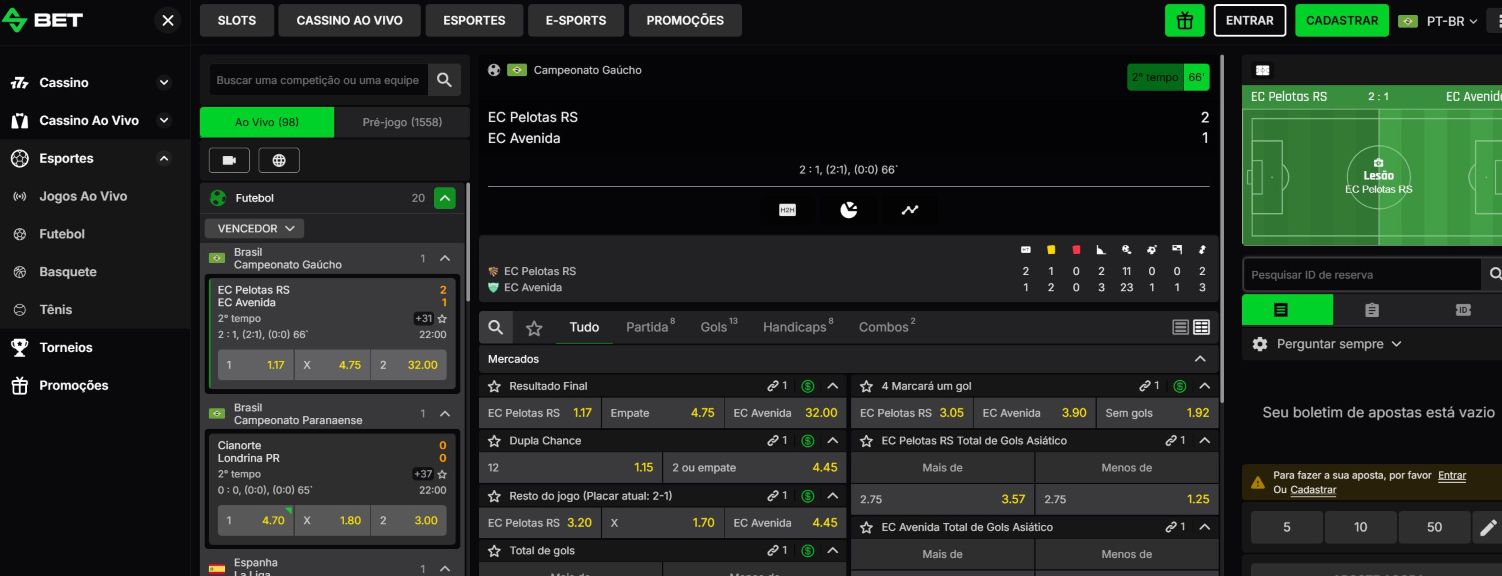The width and height of the screenshot is (1502, 576).
Task: Click the pencil edit stakes icon
Action: click(1488, 527)
